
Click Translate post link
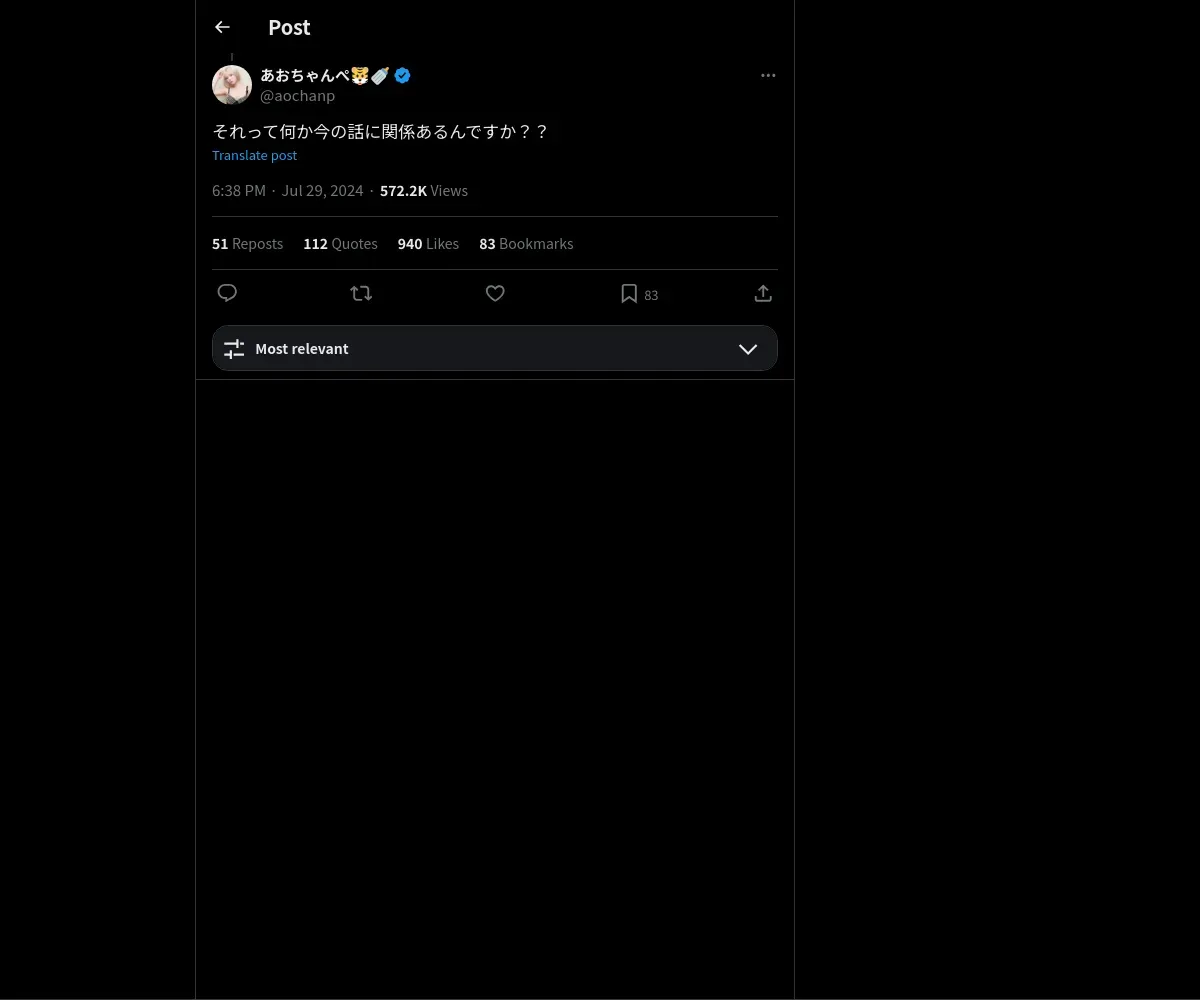254,155
